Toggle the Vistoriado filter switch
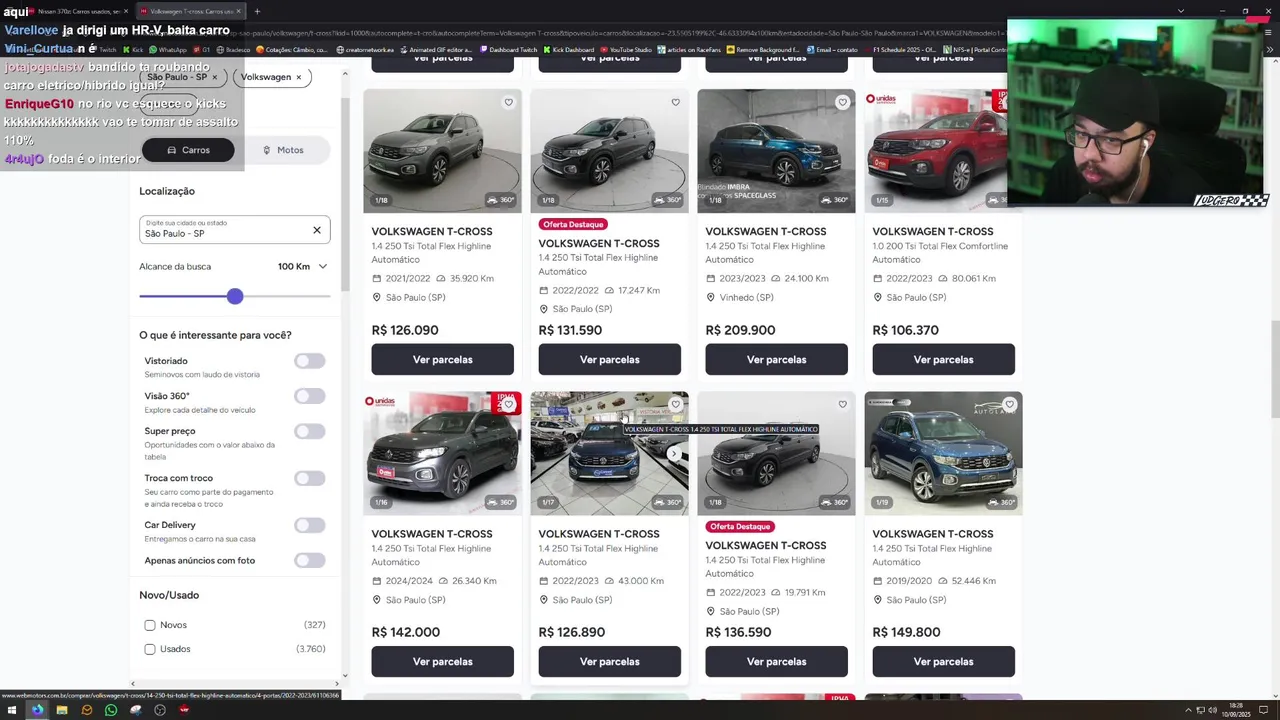This screenshot has height=720, width=1280. pos(309,361)
